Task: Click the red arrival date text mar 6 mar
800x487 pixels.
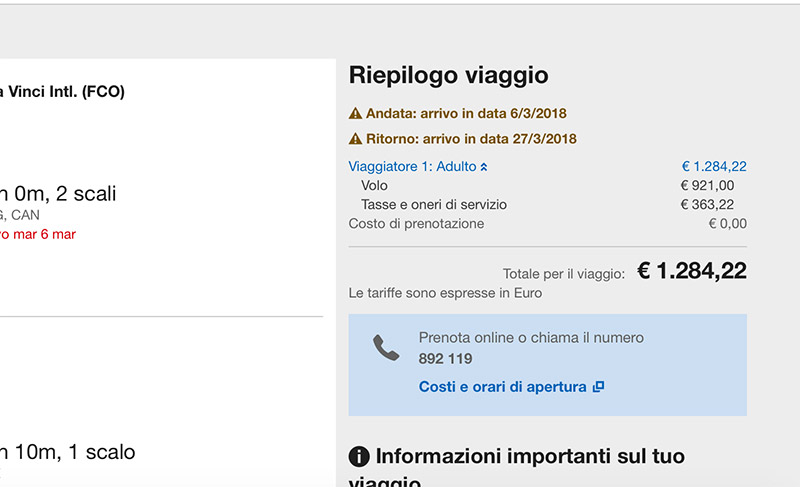Action: (x=38, y=235)
